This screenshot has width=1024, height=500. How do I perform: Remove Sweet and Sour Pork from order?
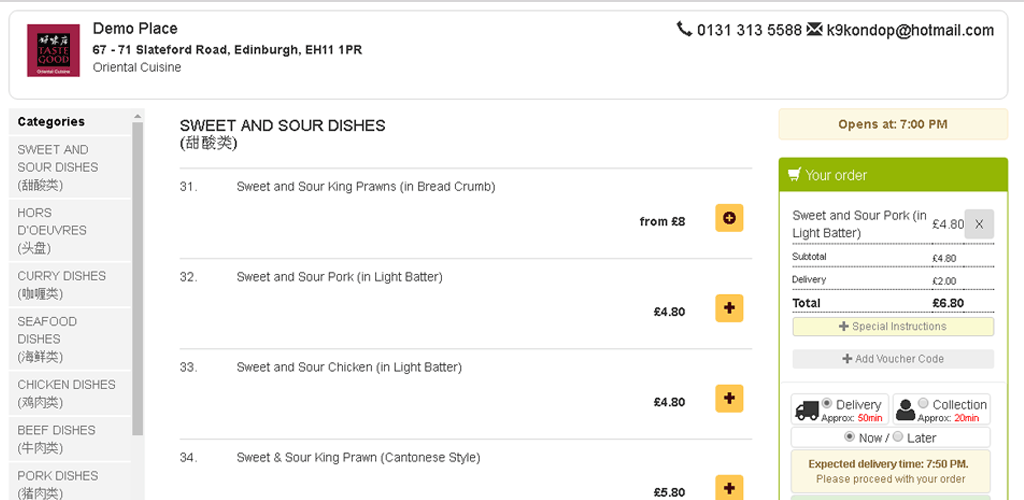[x=979, y=224]
